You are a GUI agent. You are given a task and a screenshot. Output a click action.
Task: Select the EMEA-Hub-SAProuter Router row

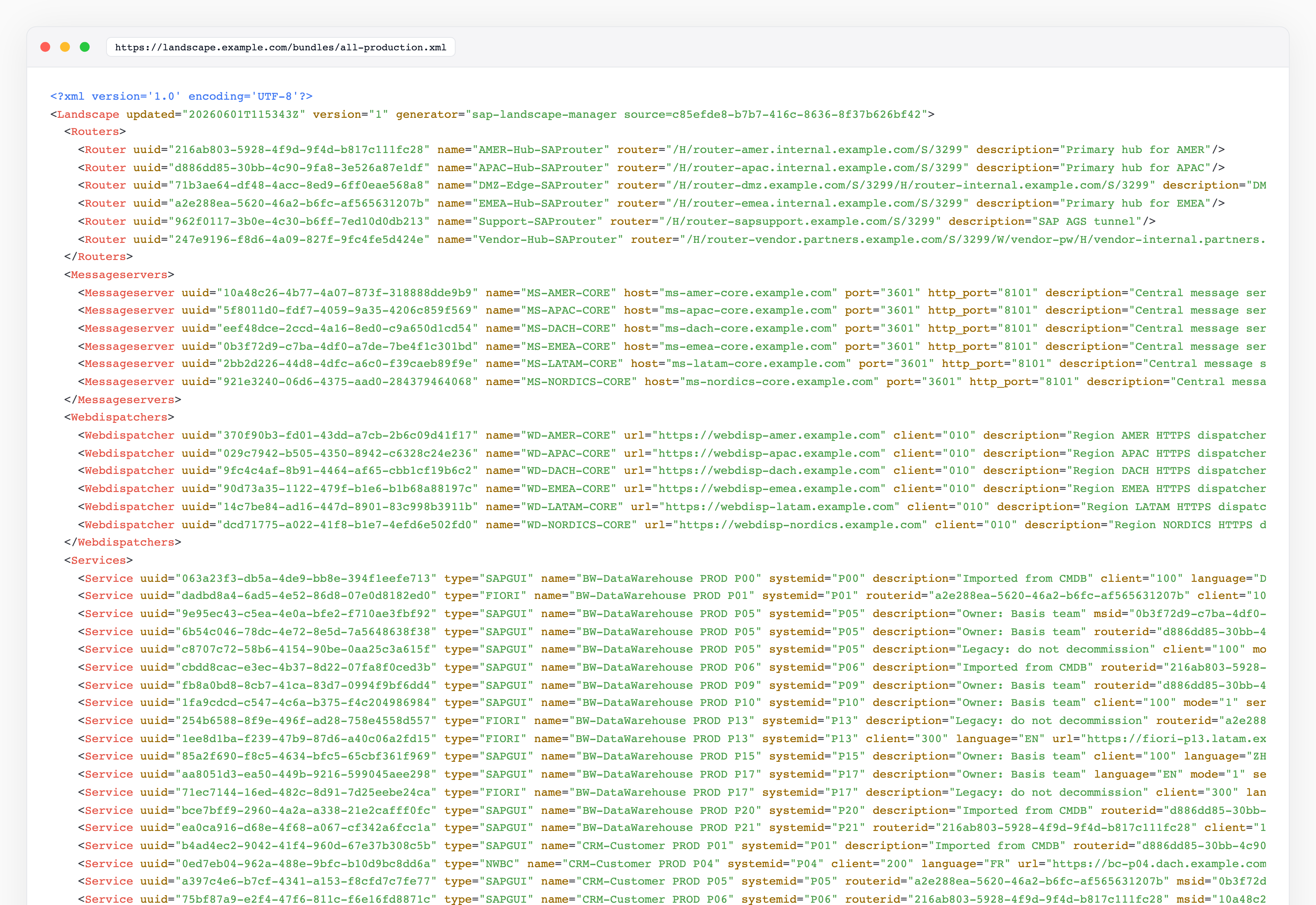click(651, 204)
